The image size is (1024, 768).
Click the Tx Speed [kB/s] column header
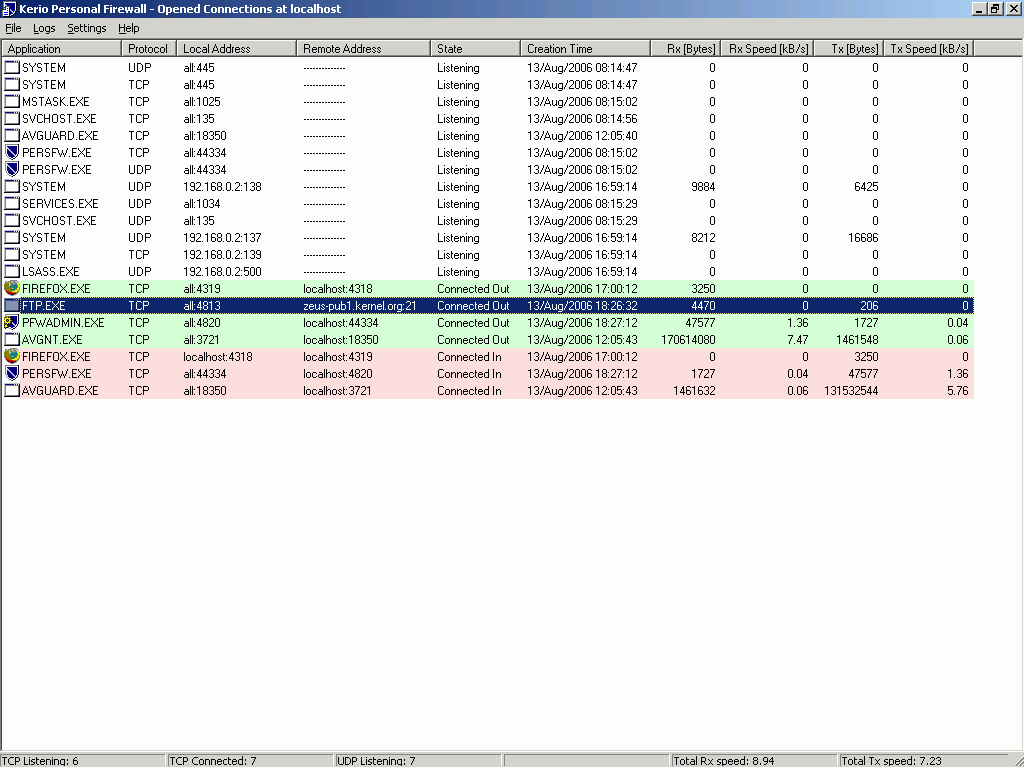click(x=929, y=48)
